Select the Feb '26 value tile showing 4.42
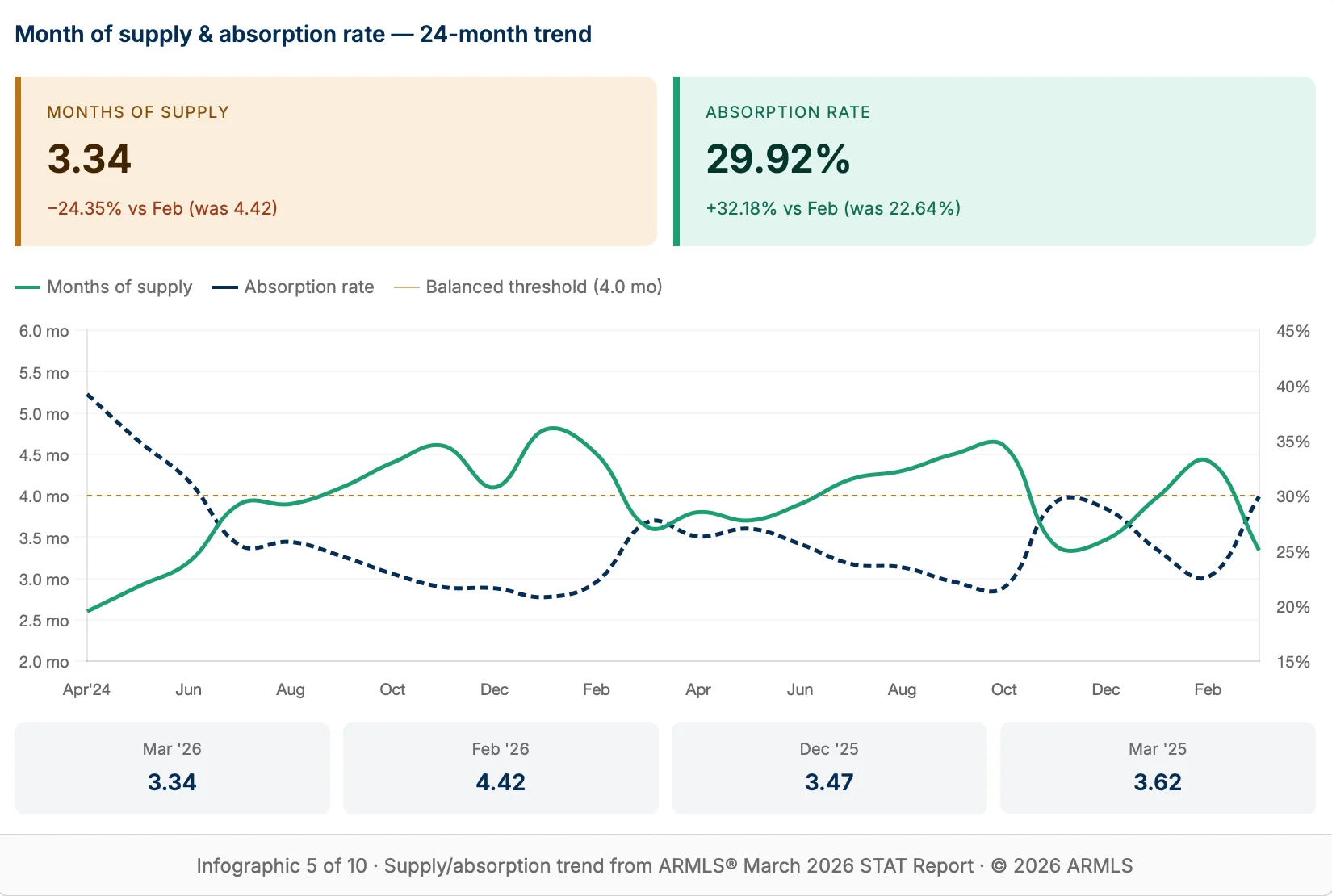Viewport: 1332px width, 896px height. click(x=500, y=768)
